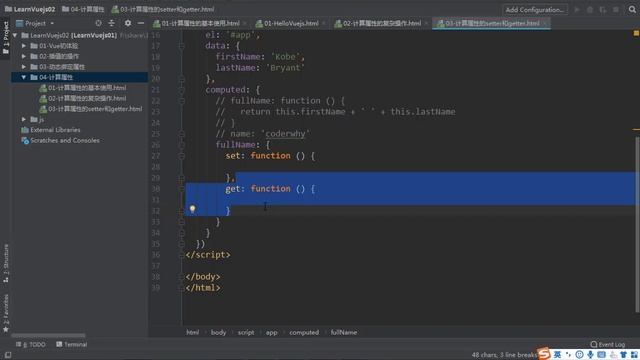640x360 pixels.
Task: Open Project panel settings gear
Action: click(x=128, y=23)
